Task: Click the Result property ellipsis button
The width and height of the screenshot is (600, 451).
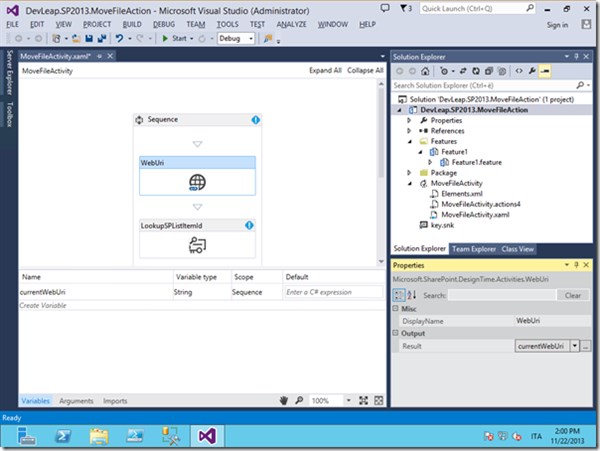Action: click(x=585, y=346)
